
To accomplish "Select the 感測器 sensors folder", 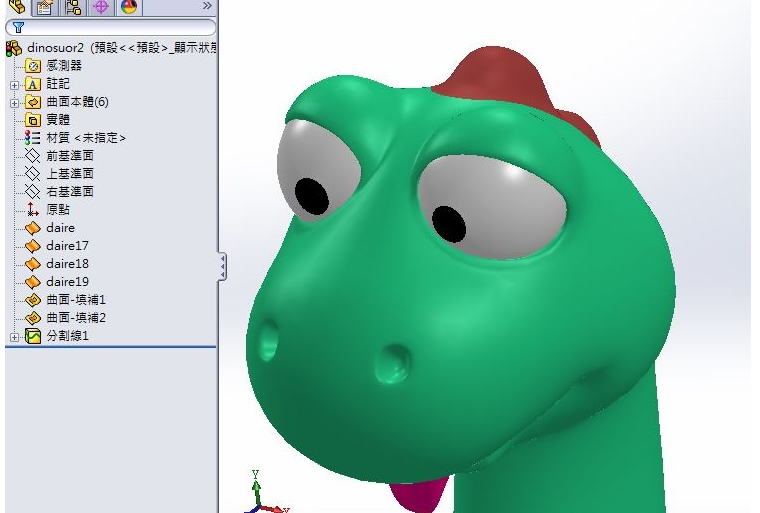I will tap(64, 65).
